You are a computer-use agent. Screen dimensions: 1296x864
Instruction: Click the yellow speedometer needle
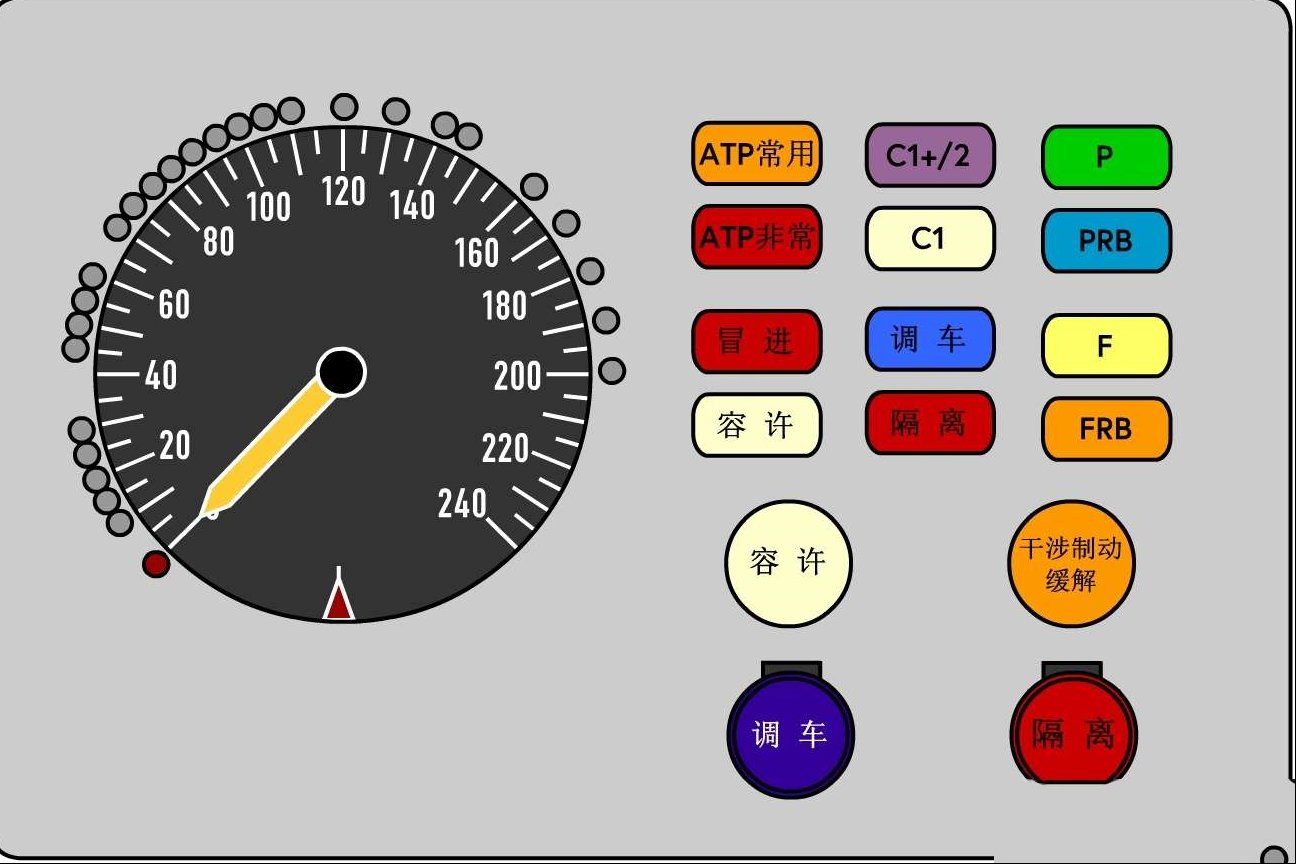click(x=268, y=450)
